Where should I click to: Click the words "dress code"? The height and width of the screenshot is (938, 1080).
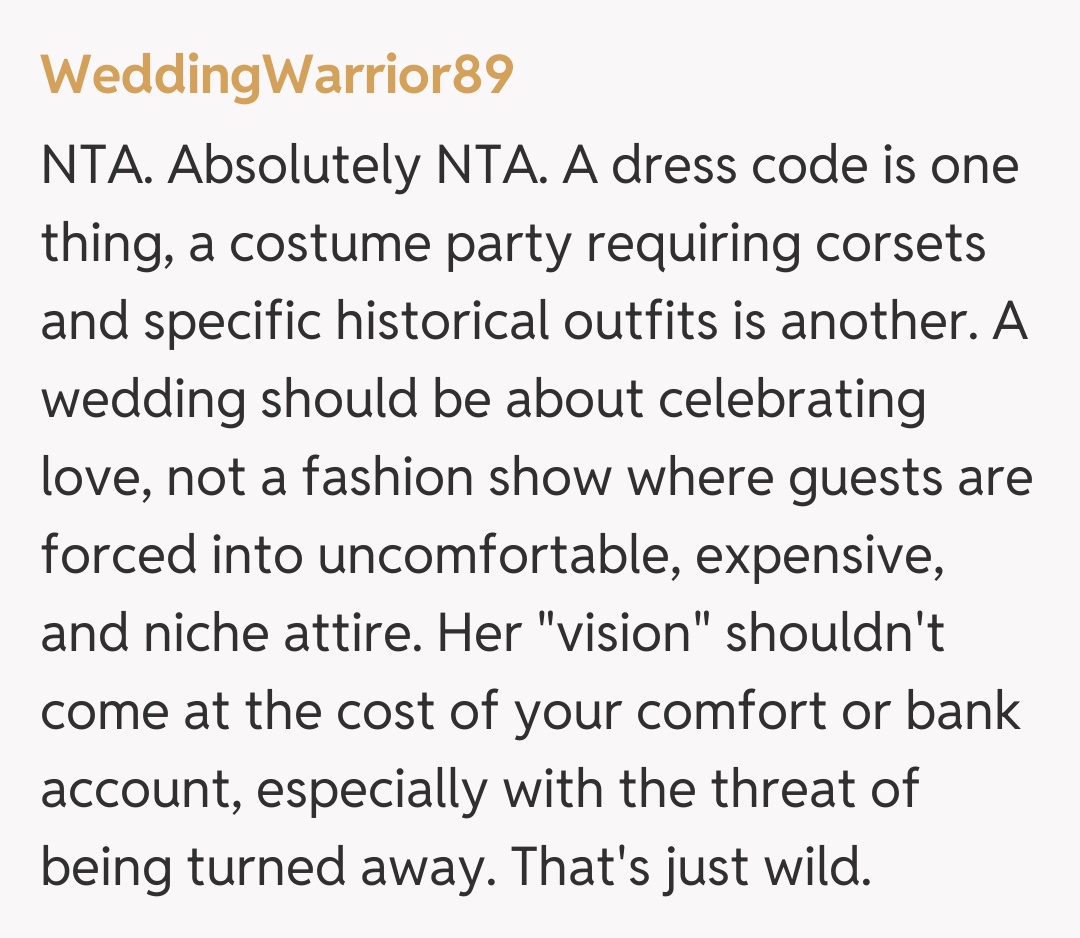(736, 166)
